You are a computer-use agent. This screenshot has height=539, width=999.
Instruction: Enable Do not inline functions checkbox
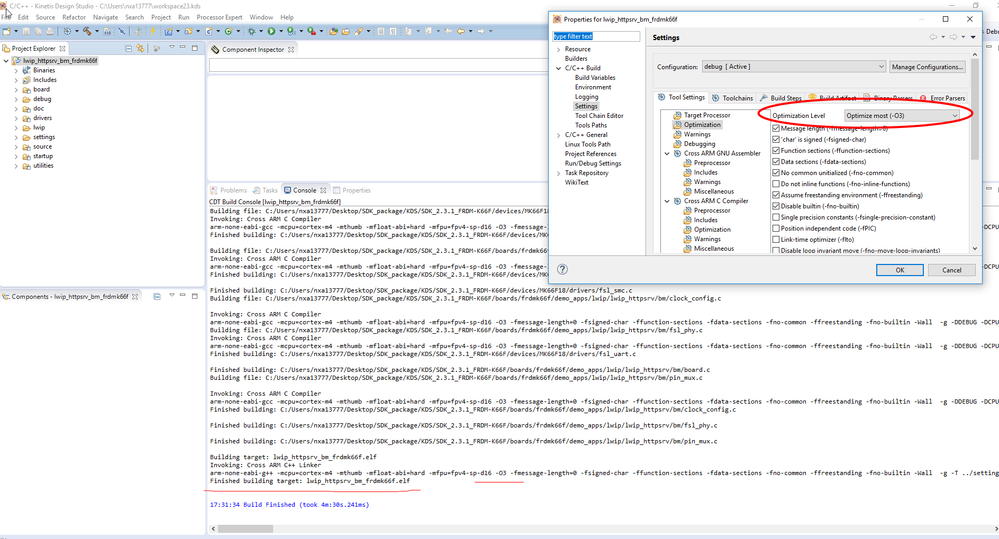point(776,183)
